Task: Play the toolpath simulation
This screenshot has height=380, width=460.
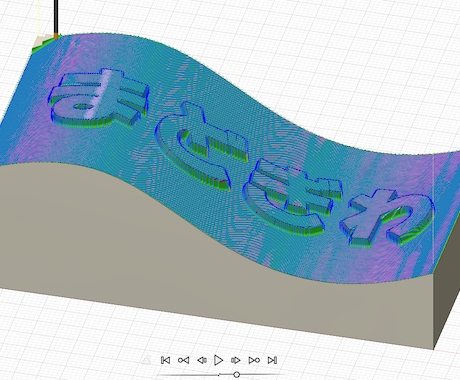Action: tap(219, 360)
